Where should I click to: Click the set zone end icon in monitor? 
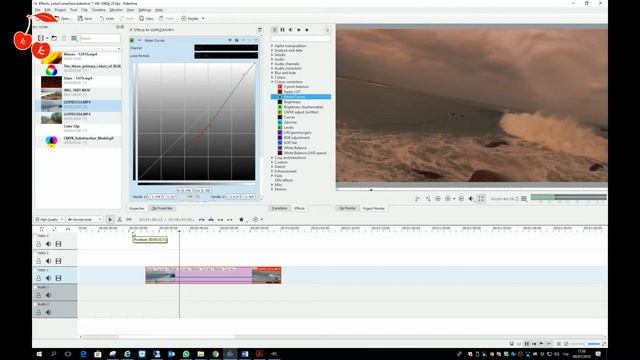[427, 199]
